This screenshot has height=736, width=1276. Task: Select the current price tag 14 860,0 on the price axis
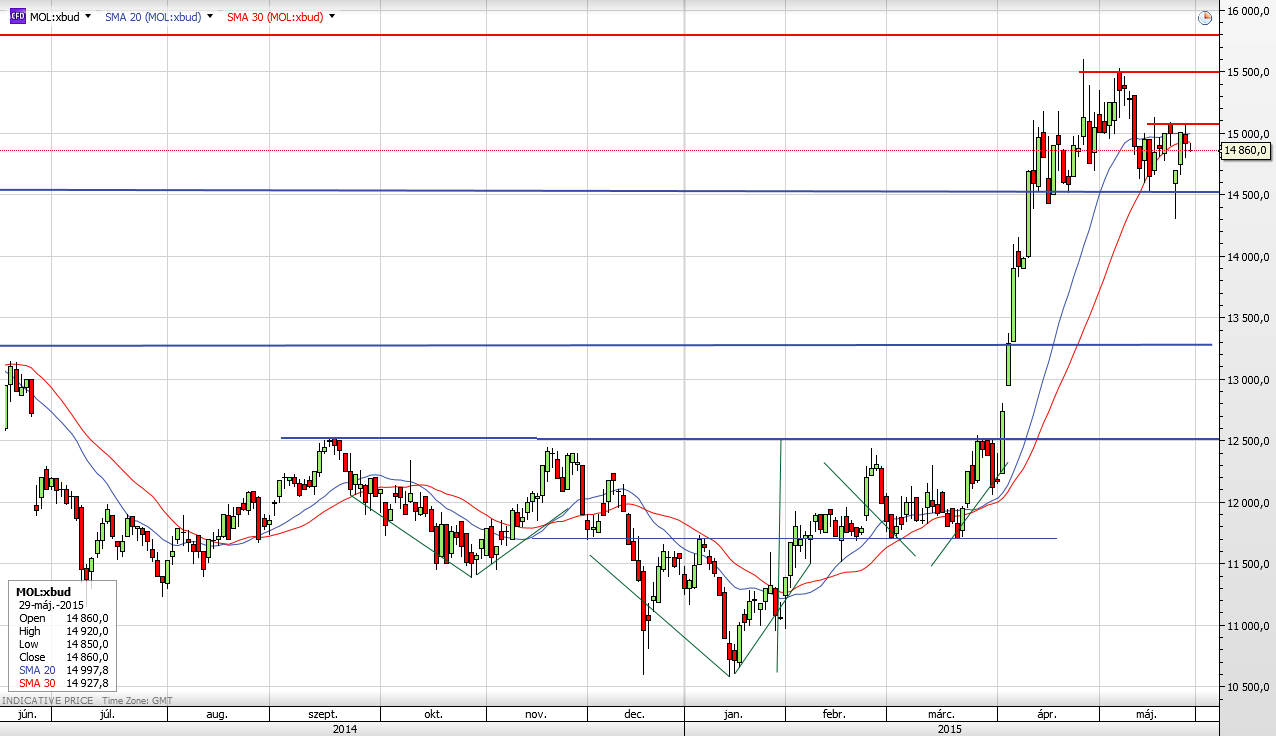click(x=1245, y=150)
